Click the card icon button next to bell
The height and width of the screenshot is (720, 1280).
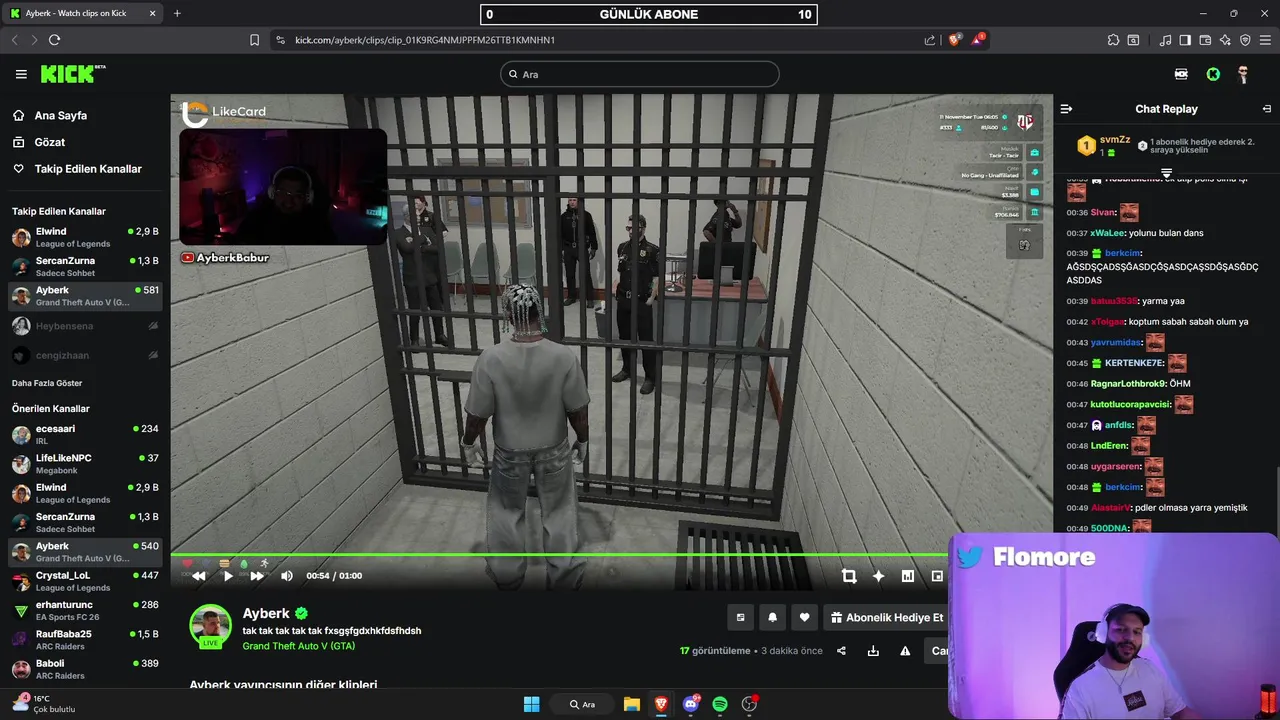pos(740,618)
